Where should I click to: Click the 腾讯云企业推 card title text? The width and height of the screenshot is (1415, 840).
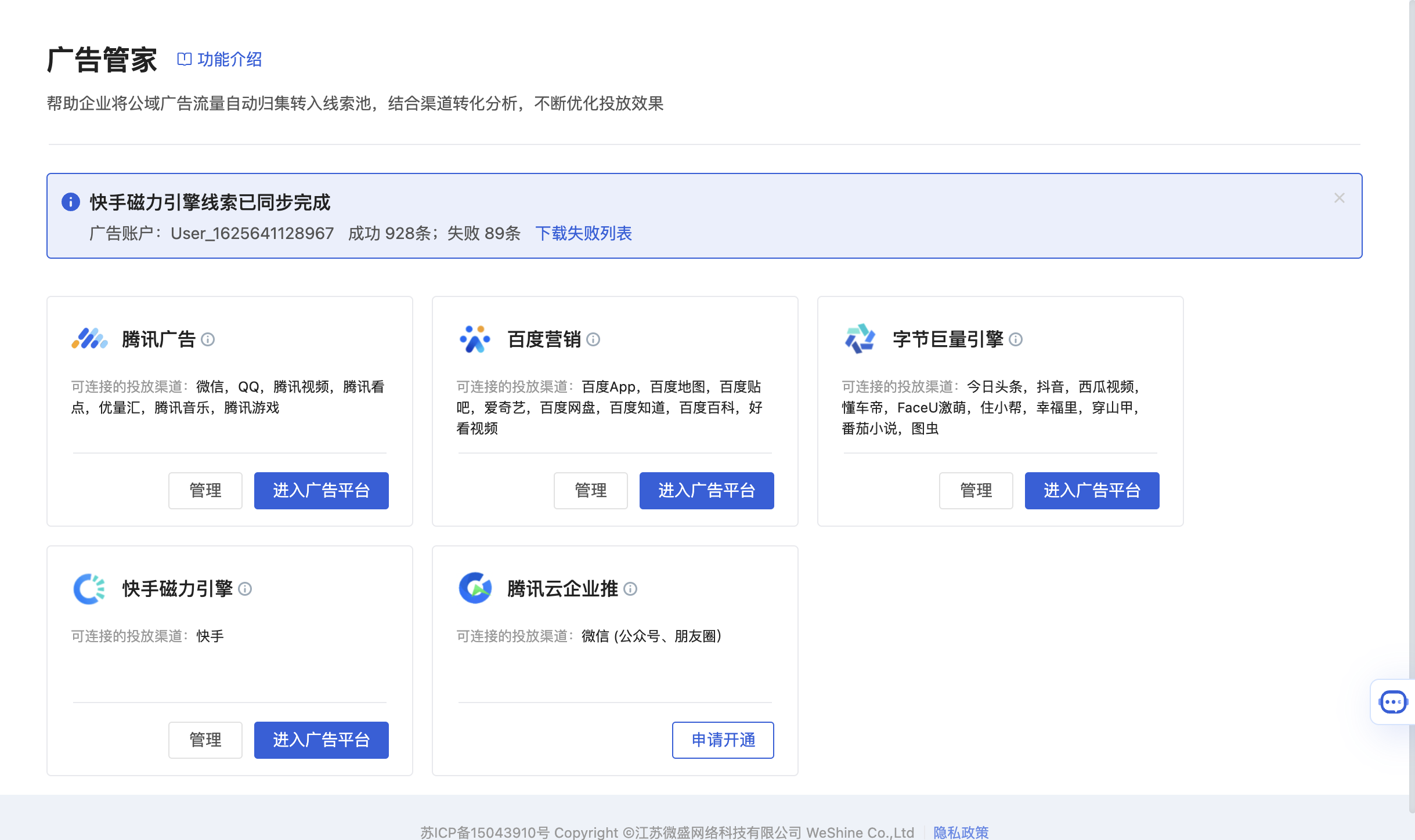tap(563, 589)
